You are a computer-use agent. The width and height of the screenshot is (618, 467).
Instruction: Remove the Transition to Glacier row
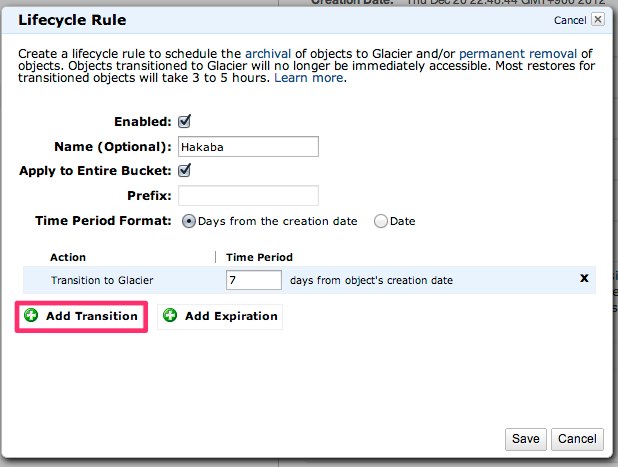tap(583, 279)
